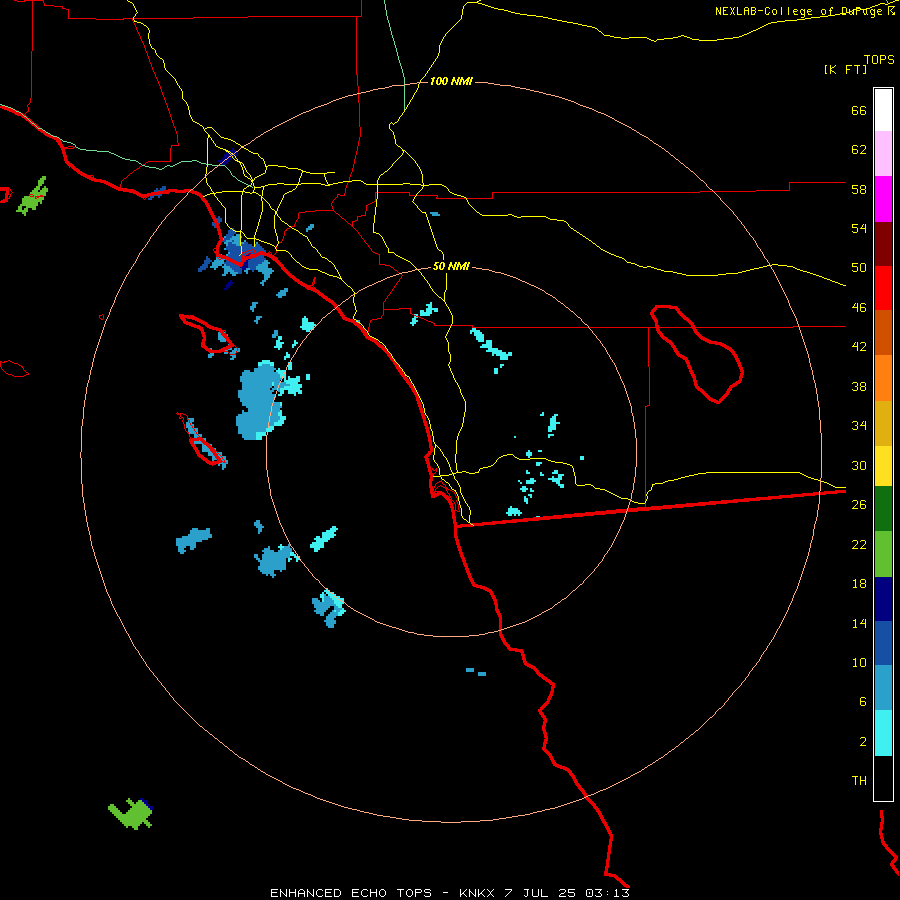Click the 10 scale label
900x900 pixels.
pyautogui.click(x=859, y=662)
